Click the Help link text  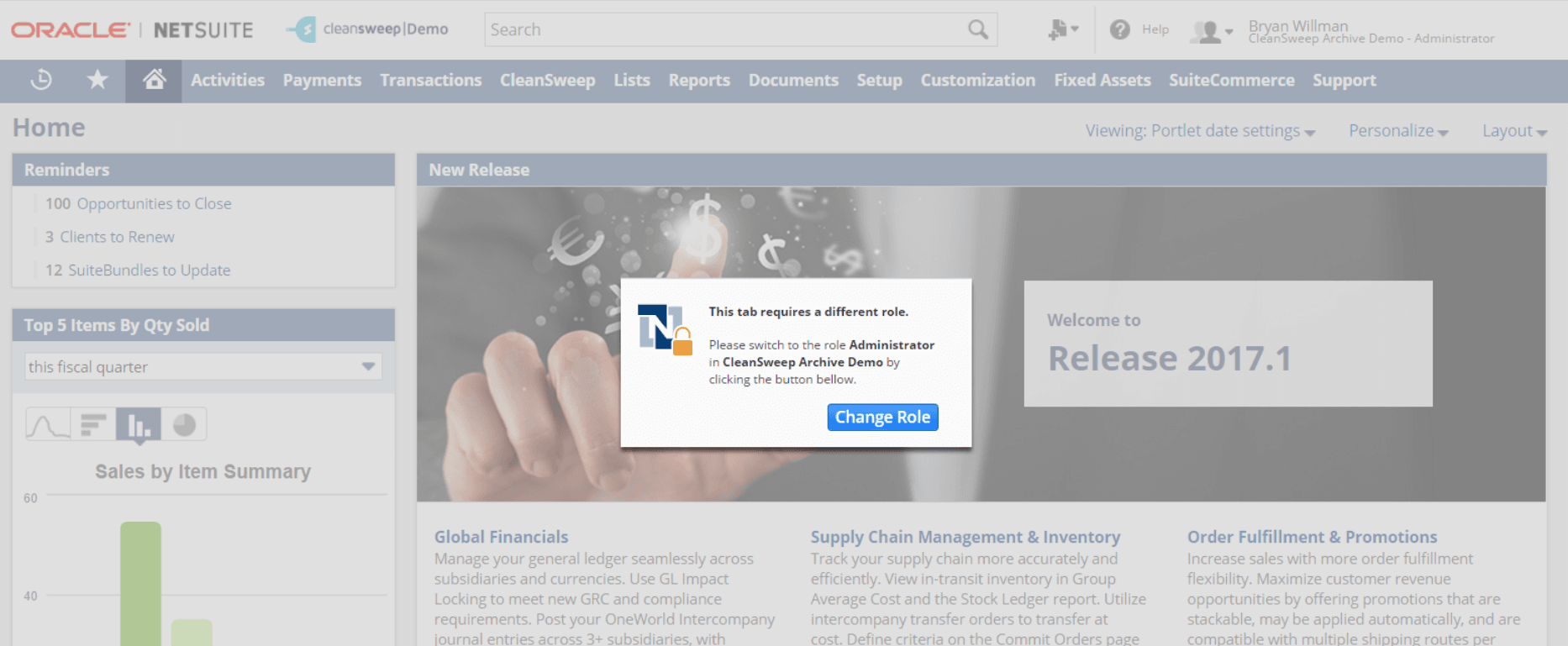coord(1155,29)
